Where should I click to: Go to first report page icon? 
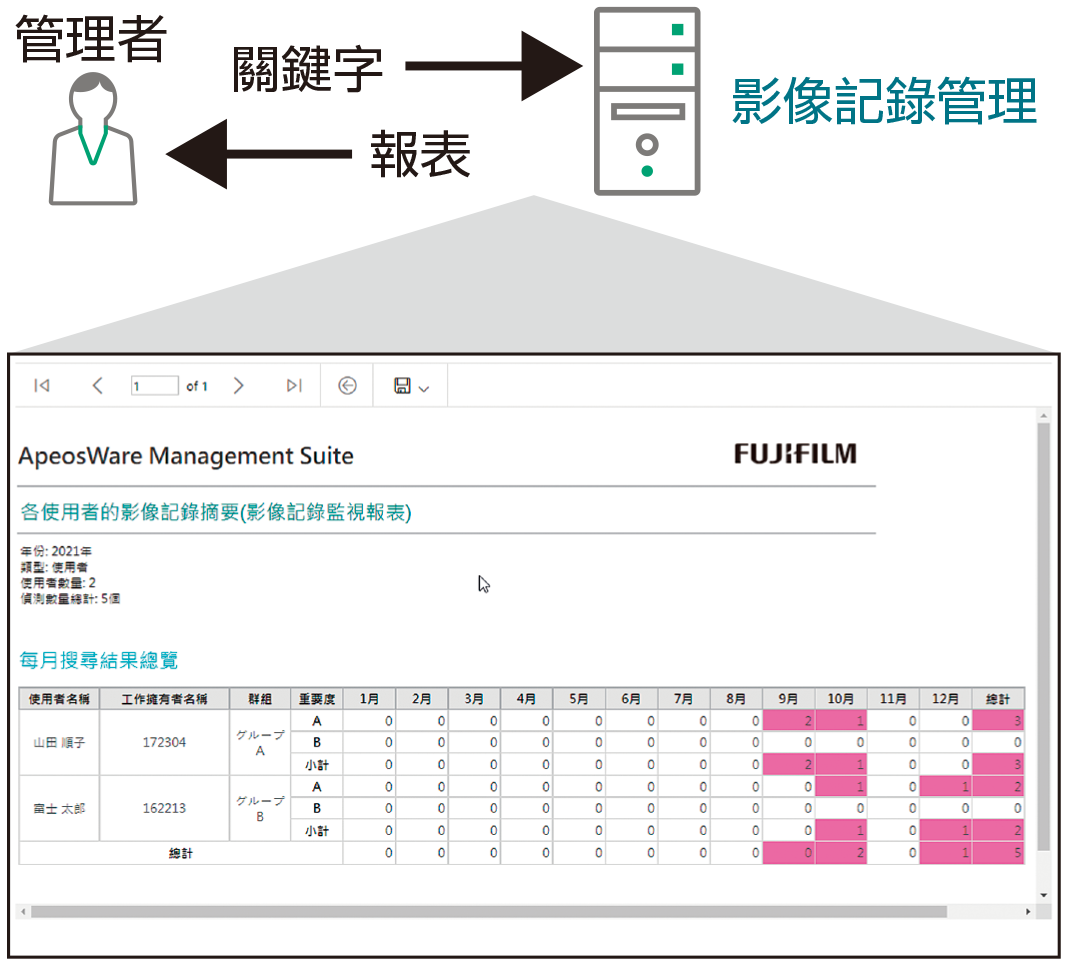[42, 386]
